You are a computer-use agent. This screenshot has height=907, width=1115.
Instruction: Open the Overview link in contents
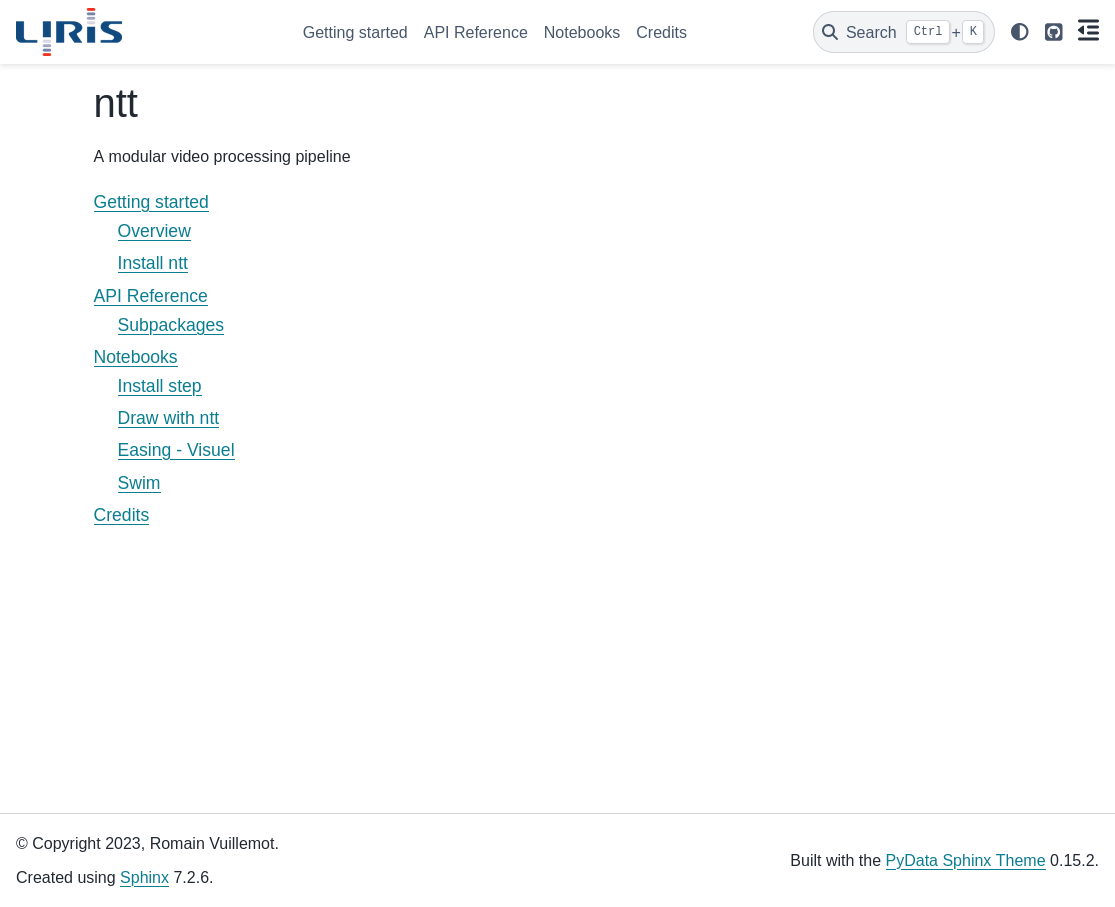[x=154, y=231]
